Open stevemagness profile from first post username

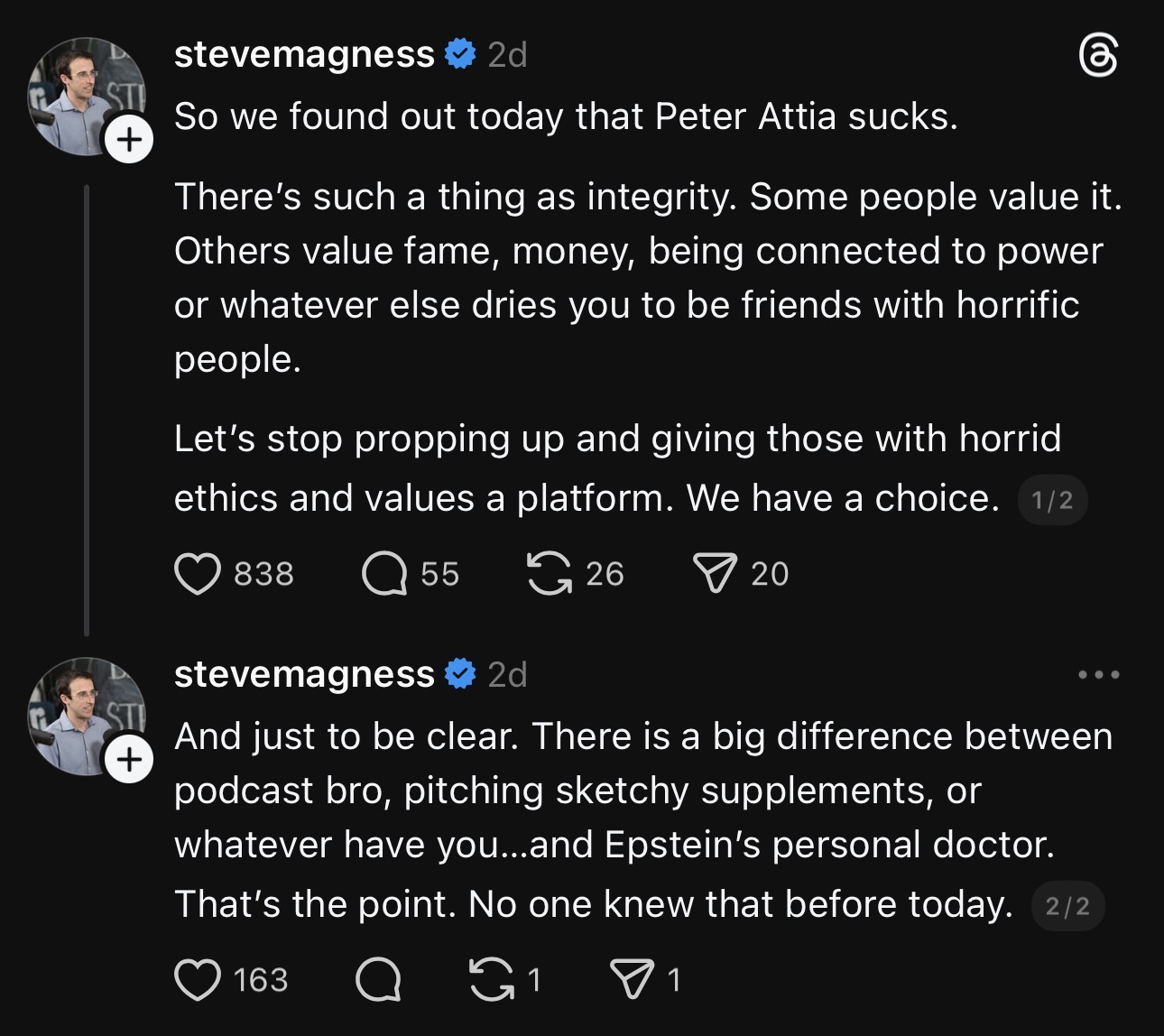point(304,55)
